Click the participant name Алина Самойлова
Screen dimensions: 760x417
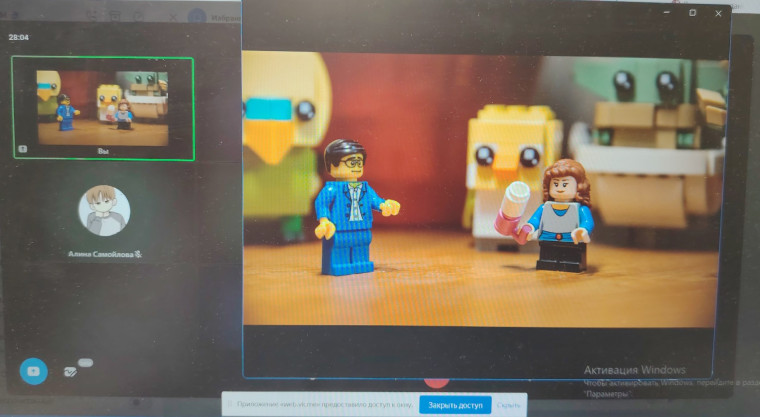(101, 254)
